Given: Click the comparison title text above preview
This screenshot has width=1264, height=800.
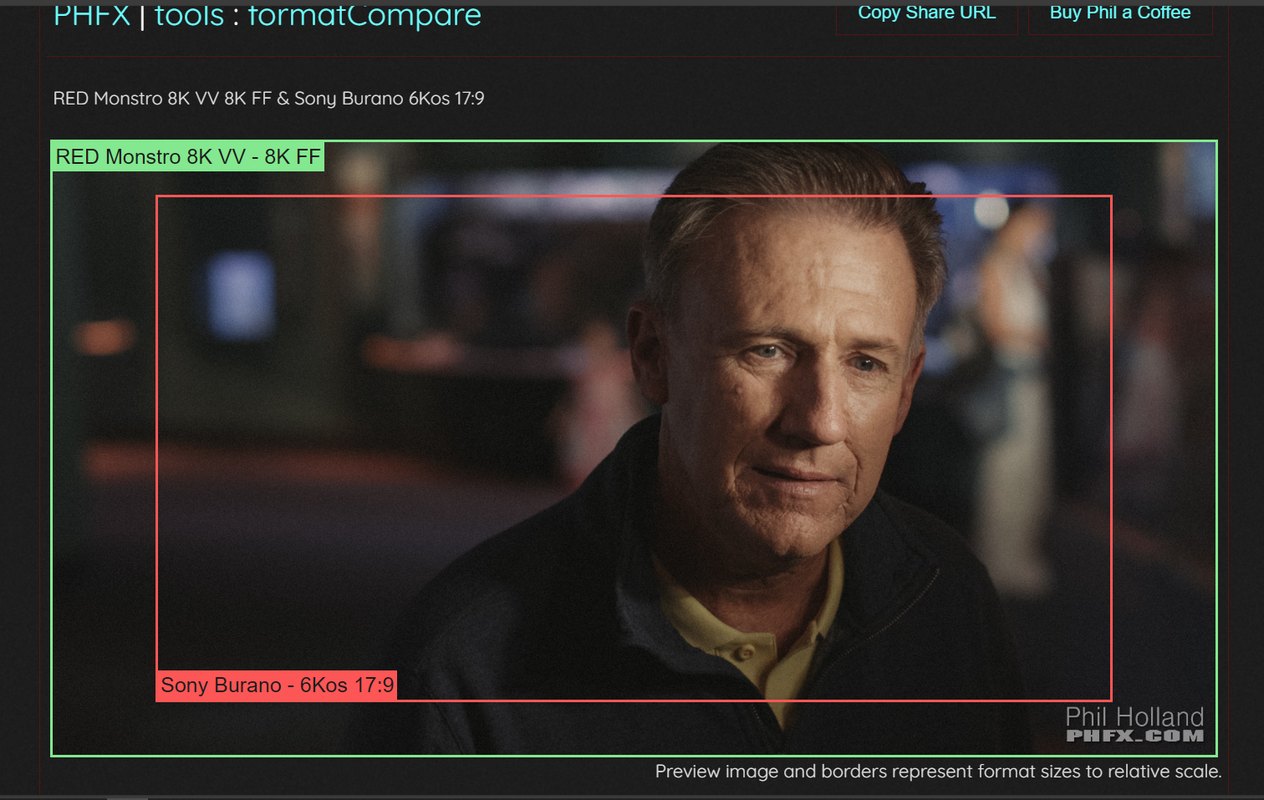Looking at the screenshot, I should click(269, 98).
